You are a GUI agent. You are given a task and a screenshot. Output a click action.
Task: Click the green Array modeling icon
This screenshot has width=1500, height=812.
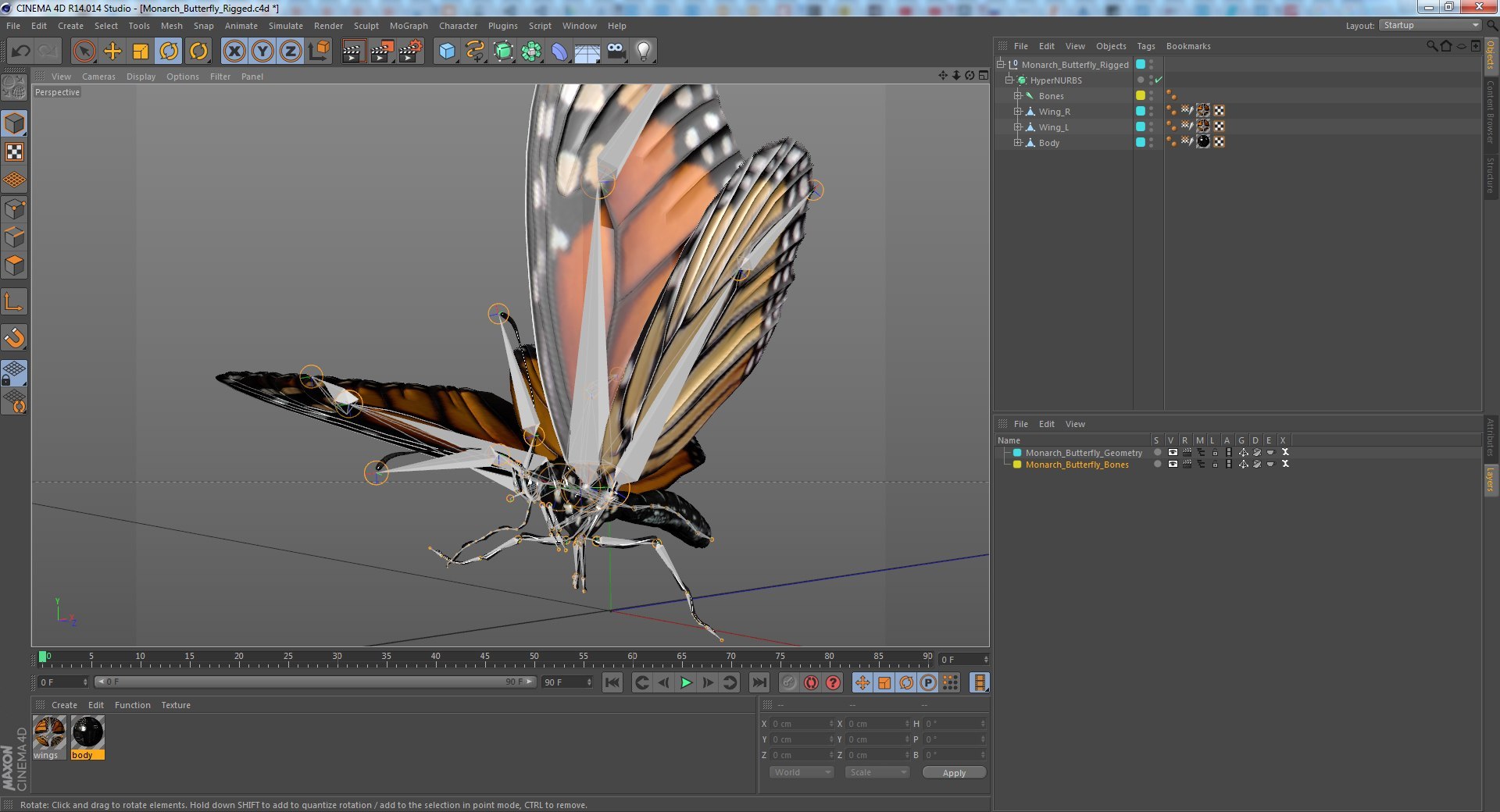click(531, 52)
